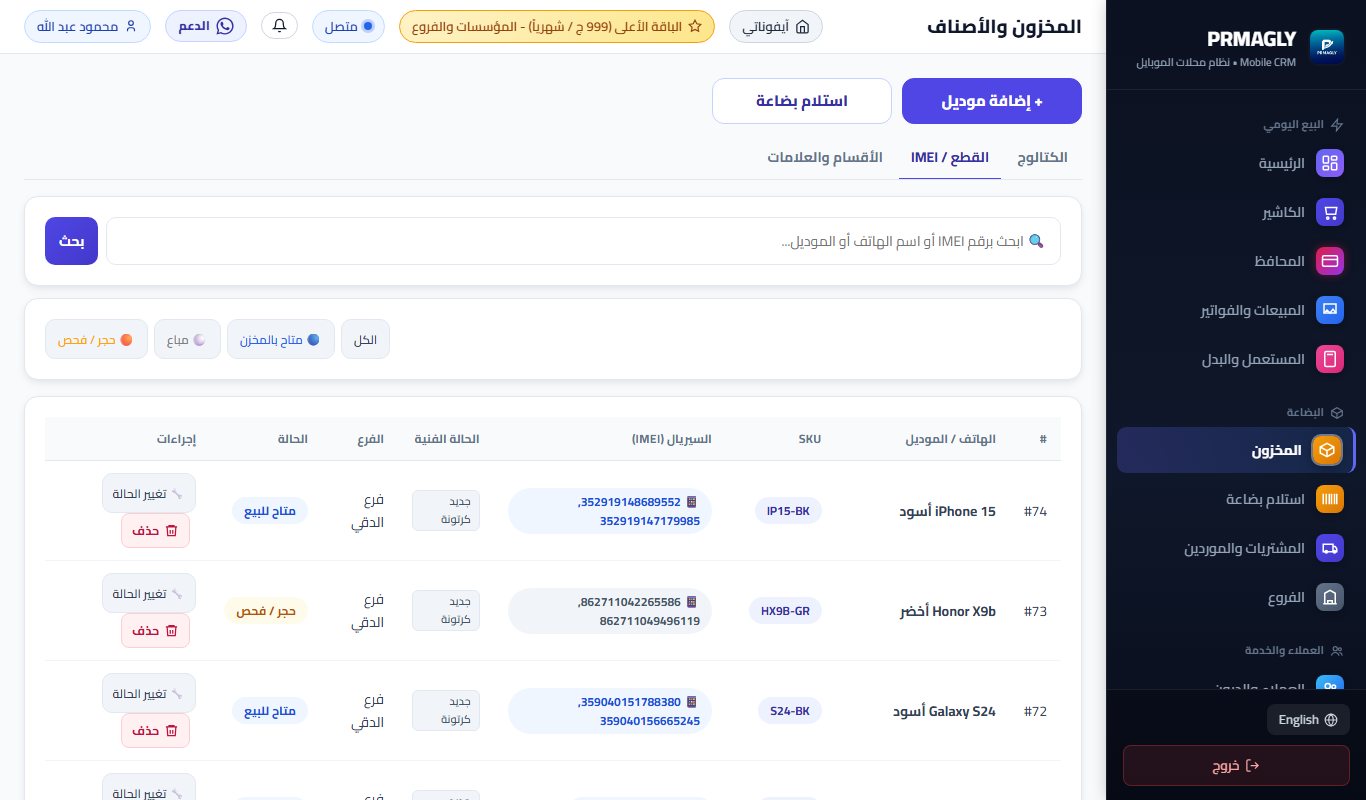Filter by مباع chip
This screenshot has width=1366, height=800.
[x=187, y=339]
